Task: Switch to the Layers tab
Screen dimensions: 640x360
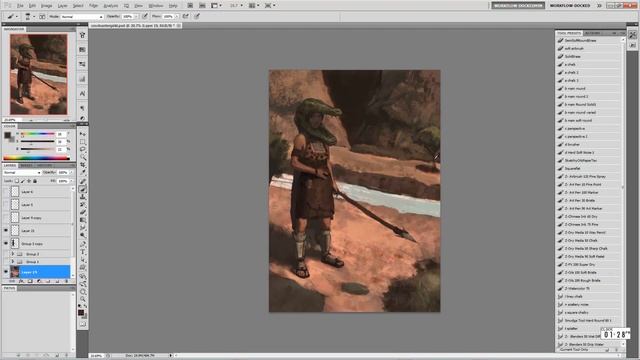Action: (10, 165)
